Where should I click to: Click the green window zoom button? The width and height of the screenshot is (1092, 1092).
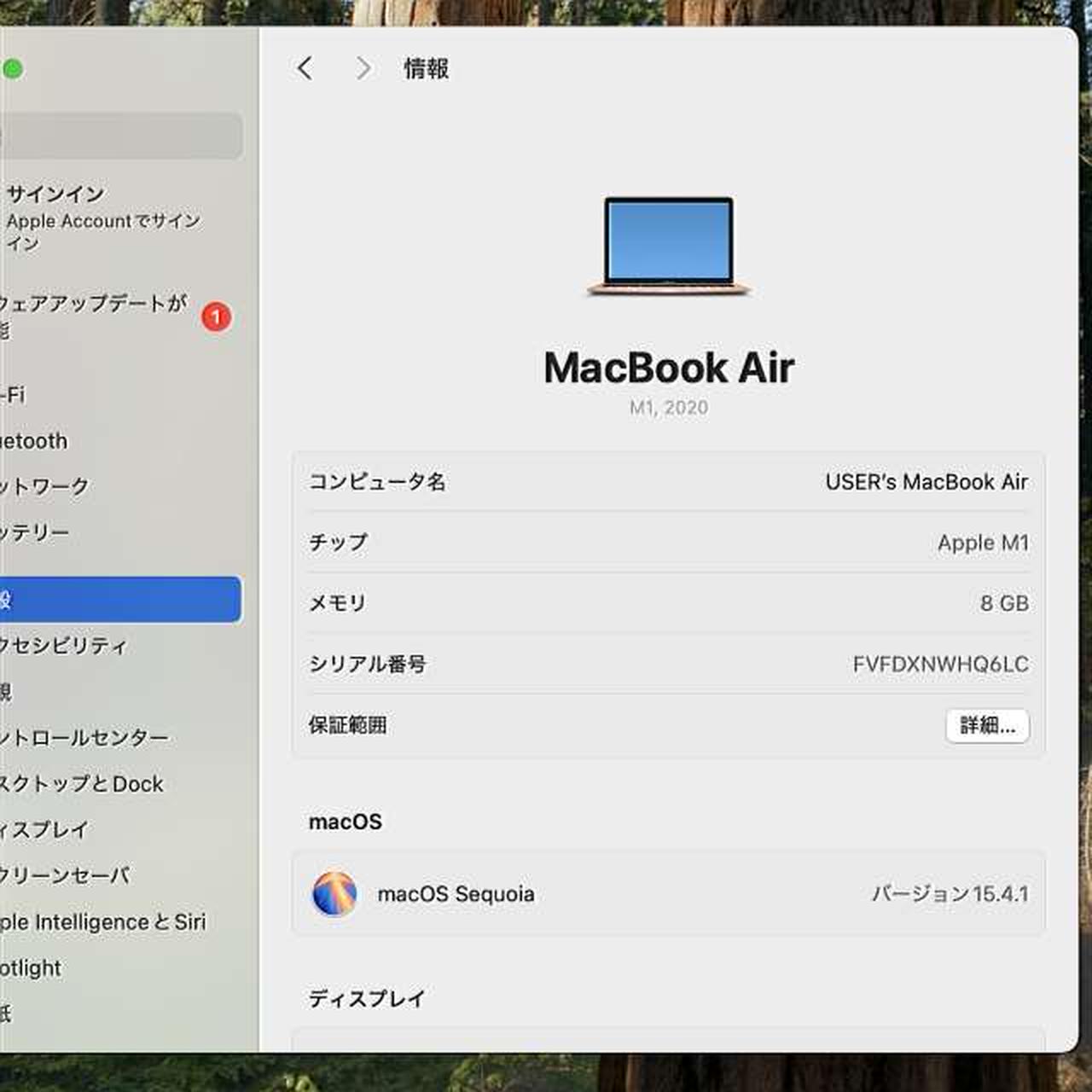[x=13, y=69]
